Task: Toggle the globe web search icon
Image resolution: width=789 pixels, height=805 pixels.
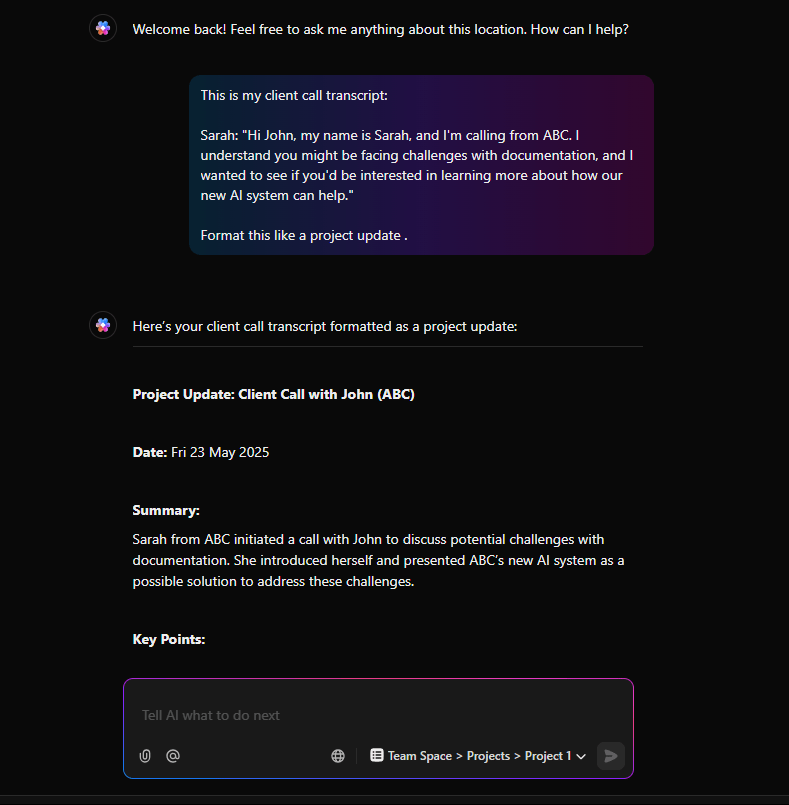Action: pos(338,756)
